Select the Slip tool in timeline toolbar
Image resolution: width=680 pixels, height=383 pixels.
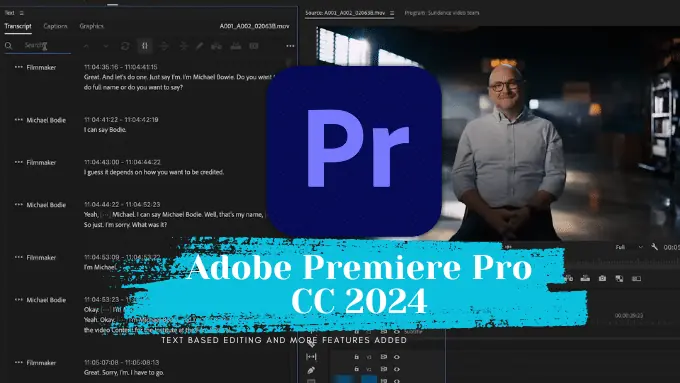click(x=311, y=357)
